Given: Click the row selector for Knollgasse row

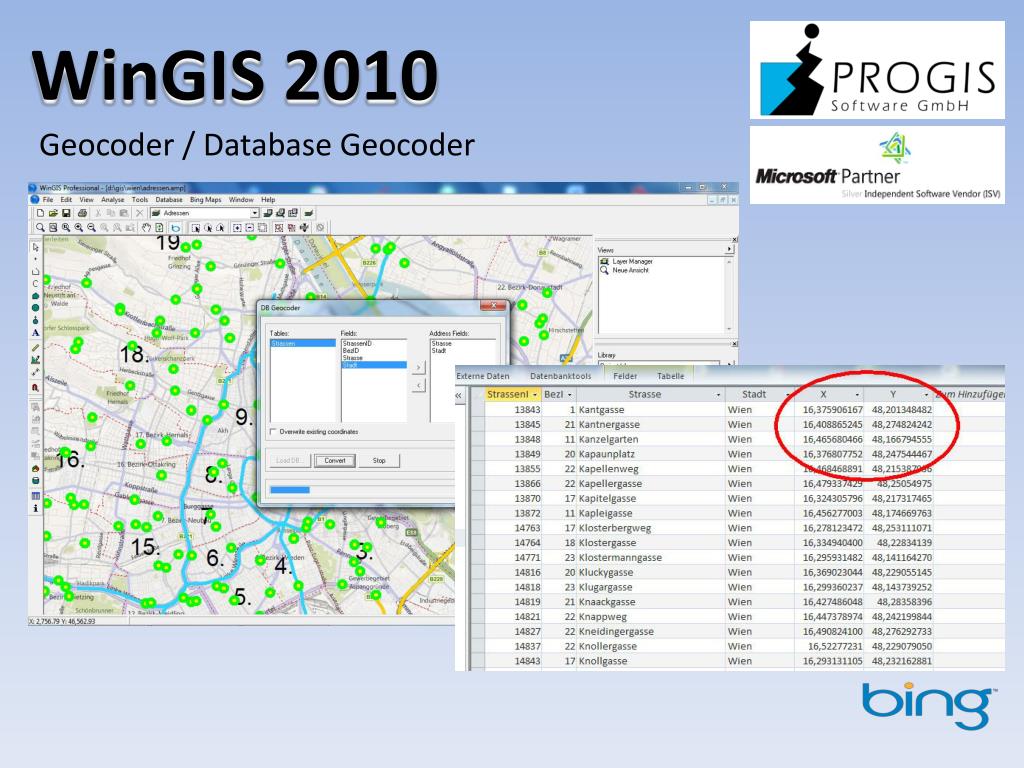Looking at the screenshot, I should coord(477,661).
